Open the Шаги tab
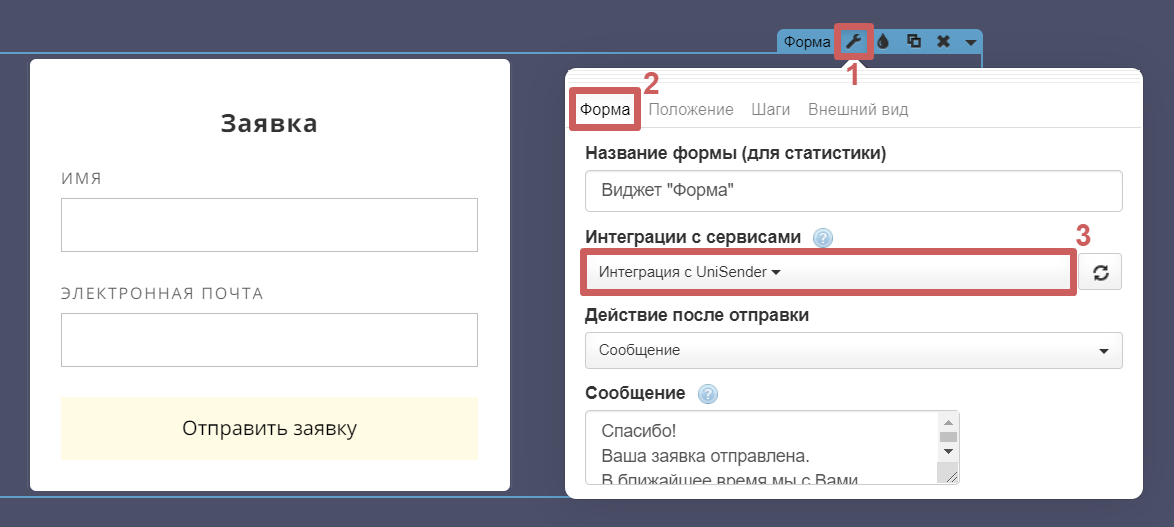 click(771, 110)
